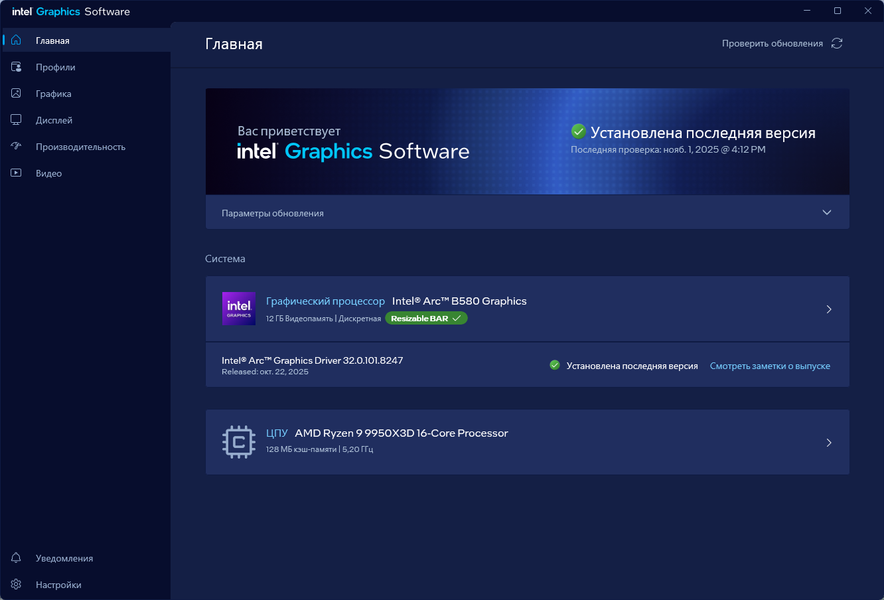Open the Производительность section
The width and height of the screenshot is (884, 600).
point(86,147)
